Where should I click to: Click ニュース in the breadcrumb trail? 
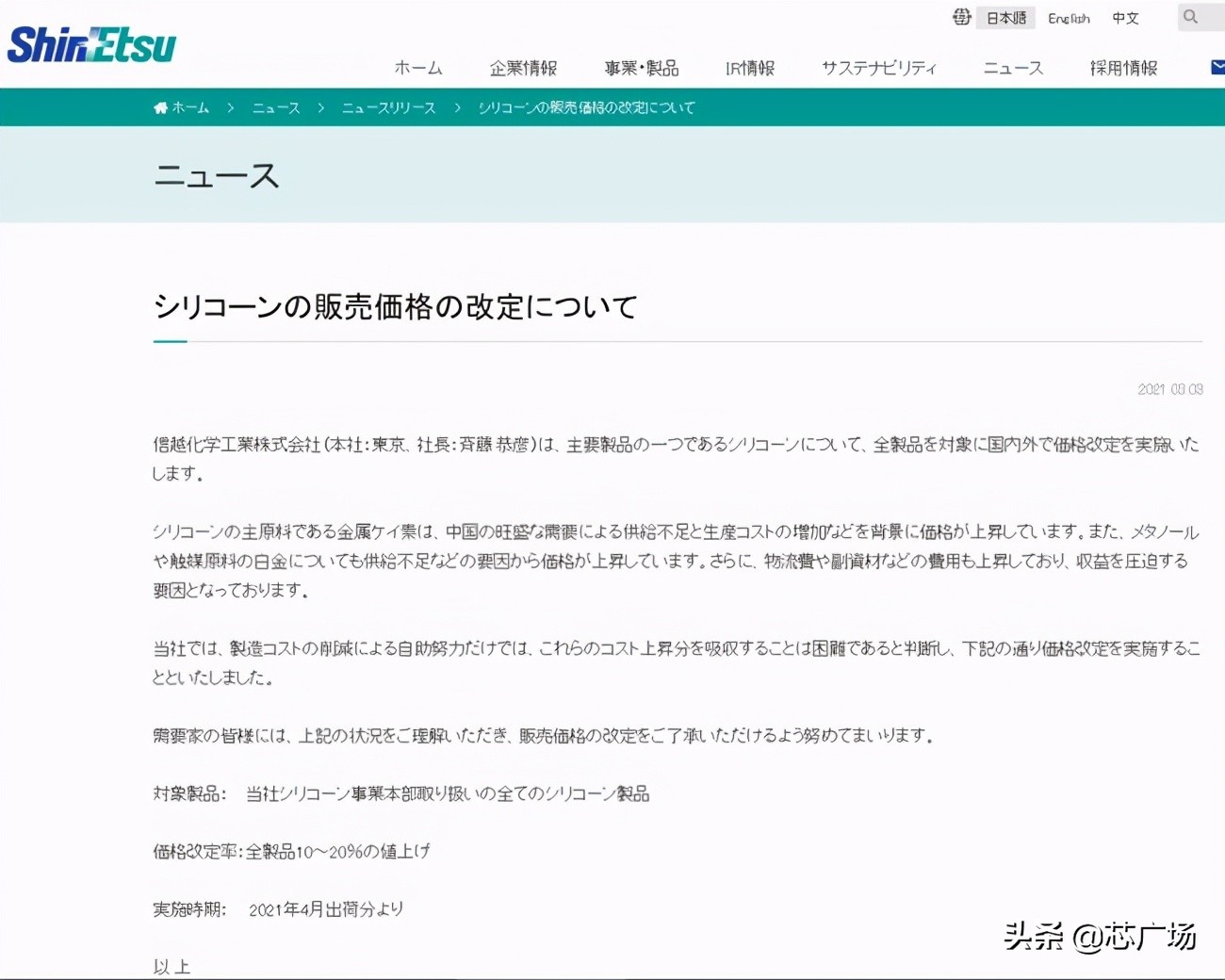[275, 107]
